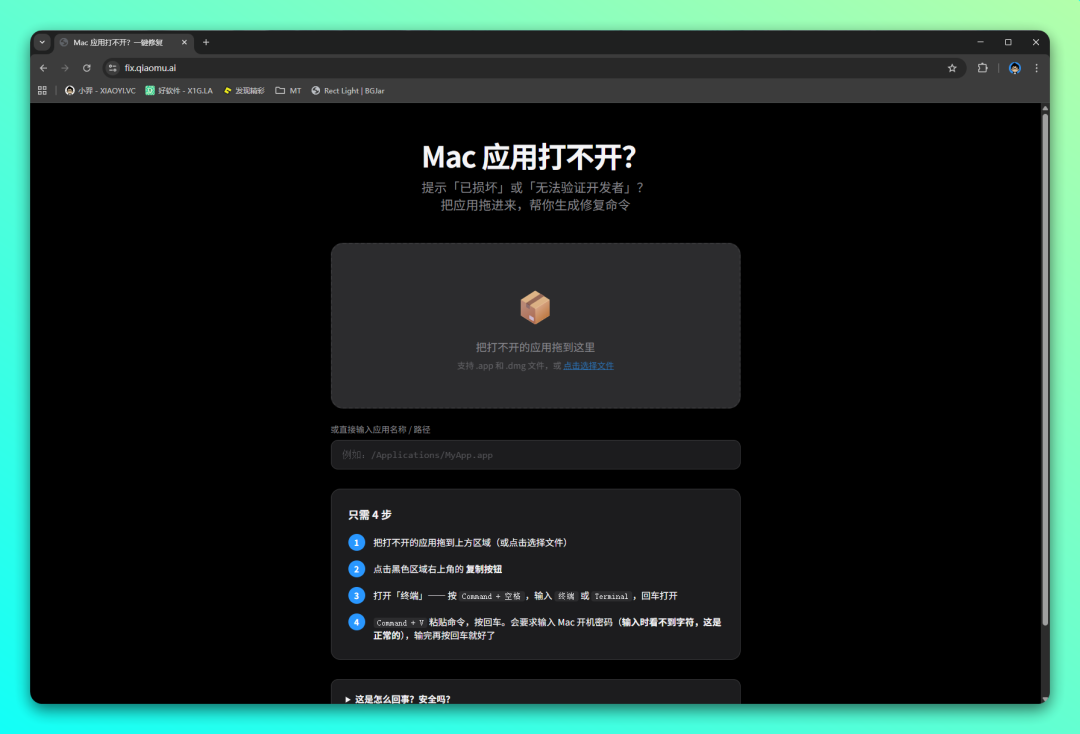Click the application path input field
Viewport: 1080px width, 734px height.
535,455
